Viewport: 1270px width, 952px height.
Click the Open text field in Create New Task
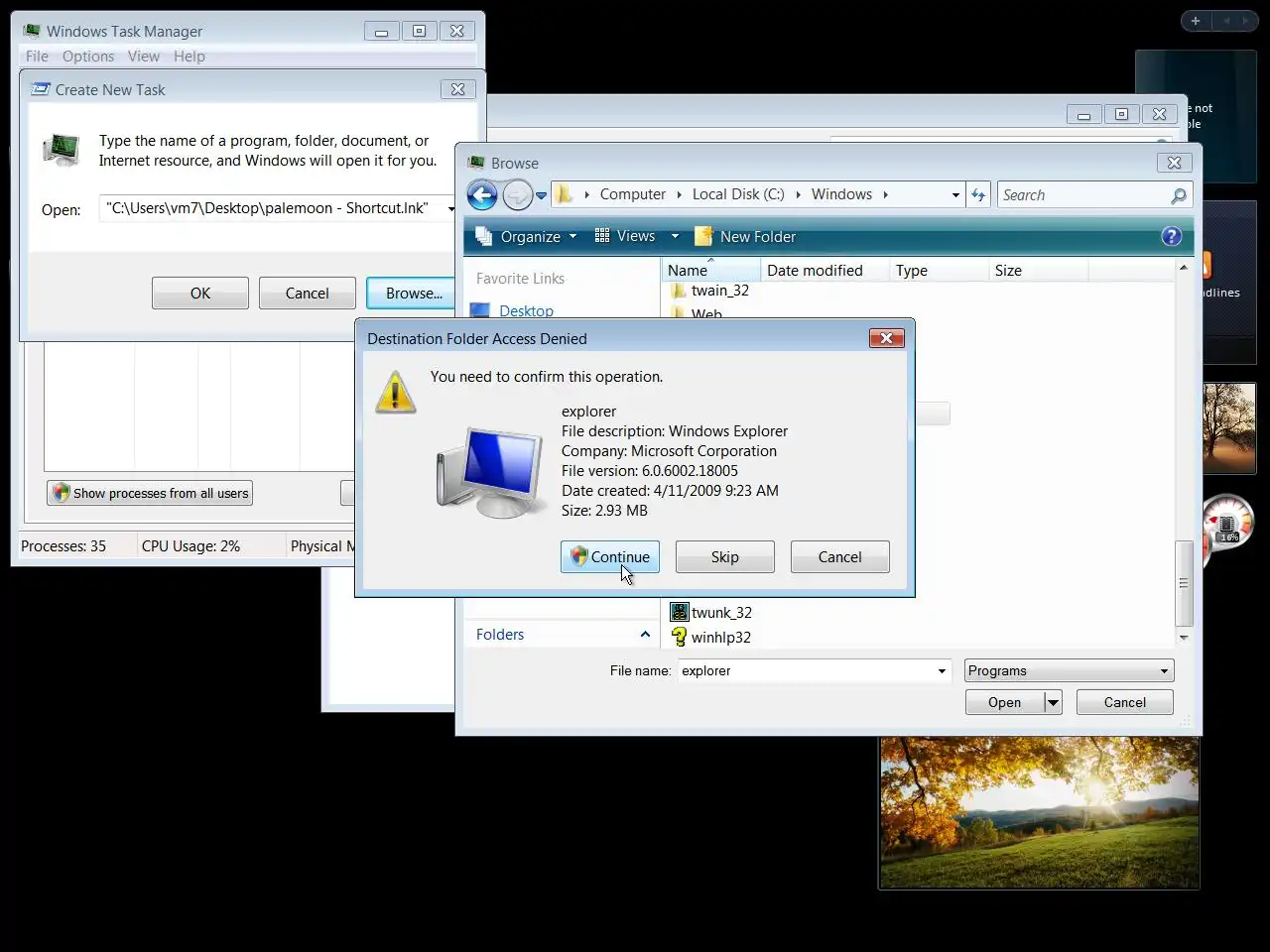click(271, 208)
